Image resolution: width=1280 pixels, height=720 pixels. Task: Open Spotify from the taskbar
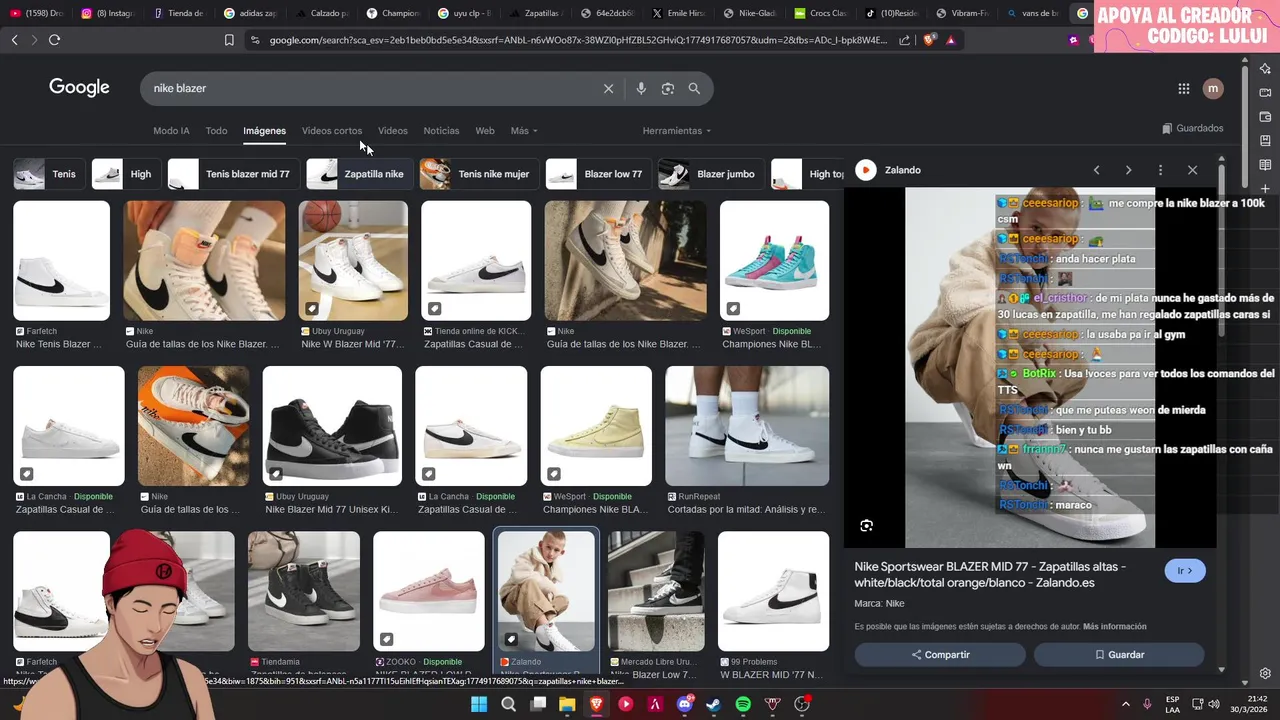[x=743, y=704]
